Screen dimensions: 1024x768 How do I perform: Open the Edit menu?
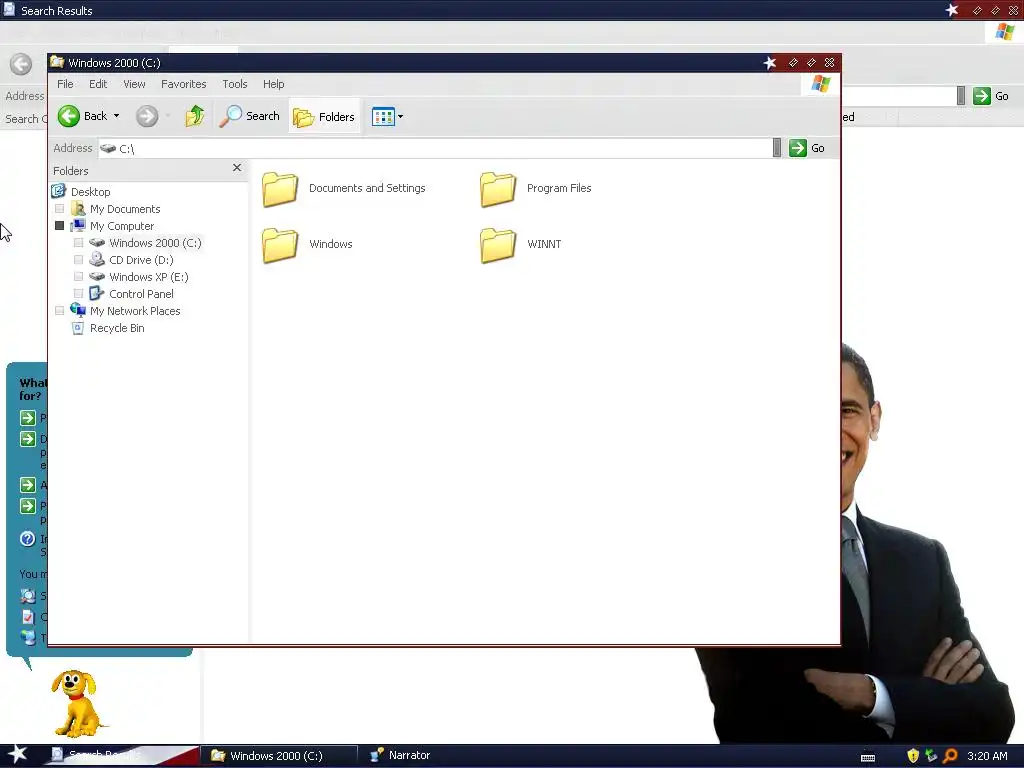pyautogui.click(x=98, y=84)
